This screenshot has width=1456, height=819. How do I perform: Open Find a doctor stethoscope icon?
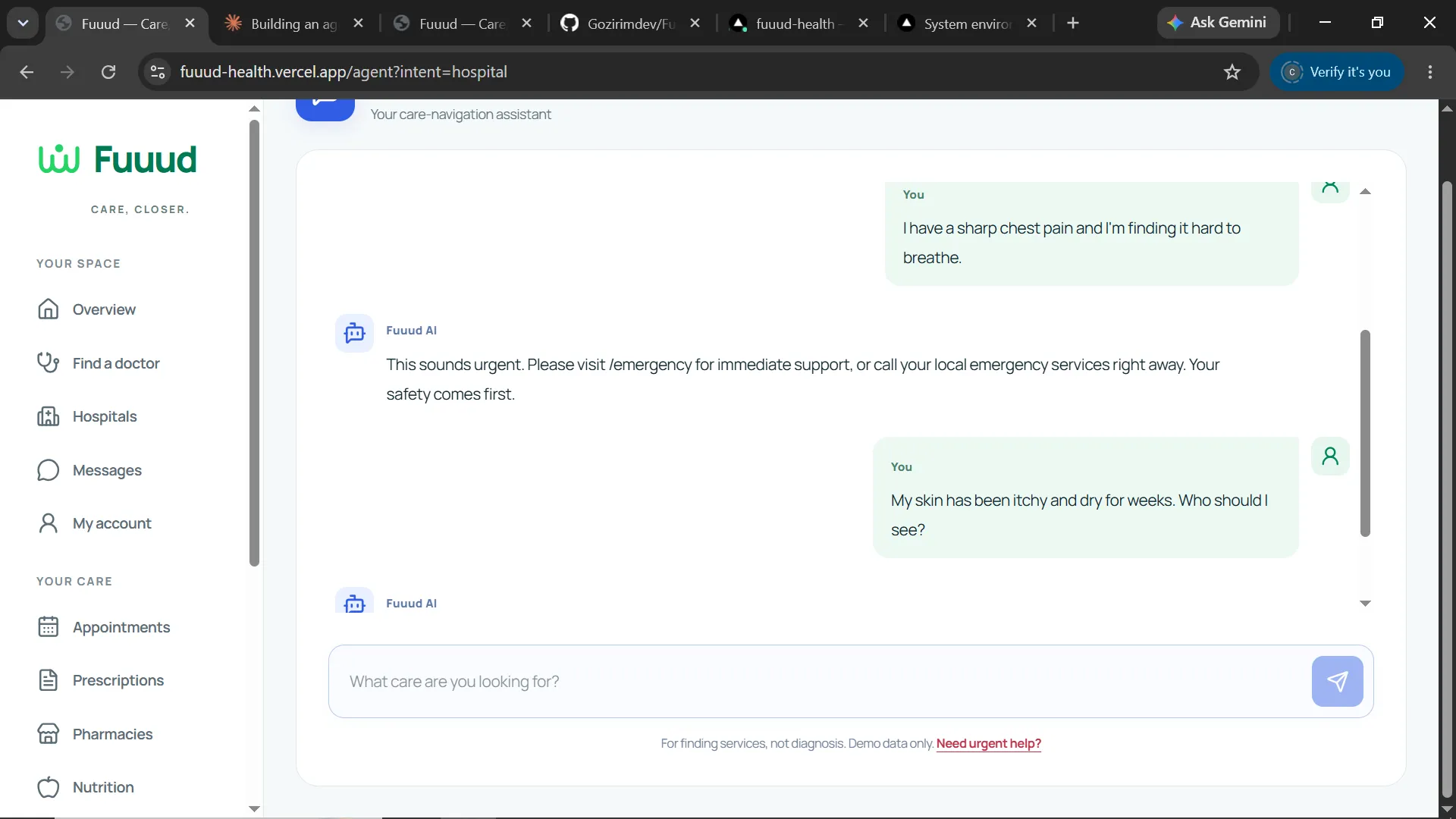point(49,362)
